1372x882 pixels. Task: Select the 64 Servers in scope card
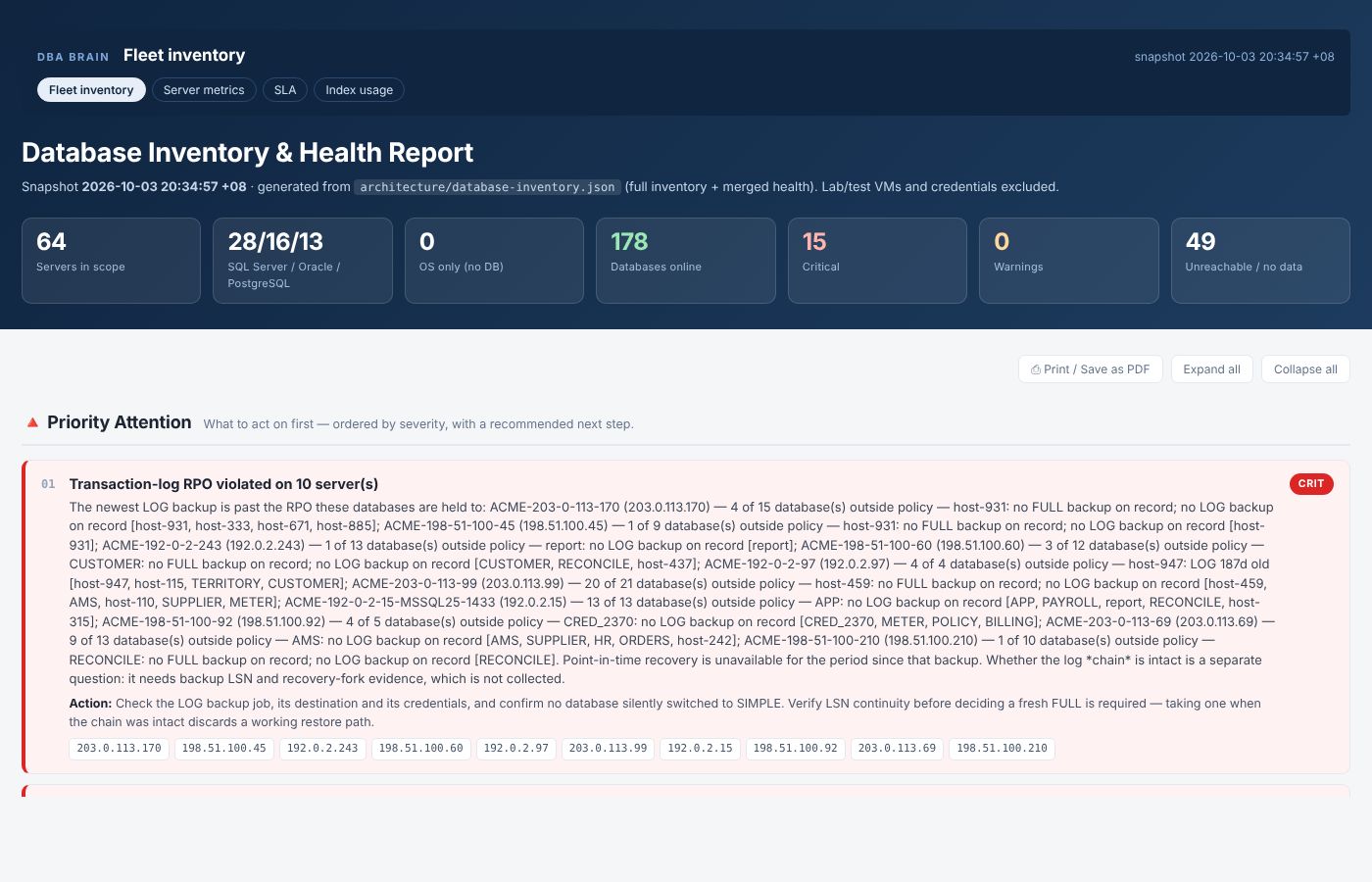click(111, 261)
